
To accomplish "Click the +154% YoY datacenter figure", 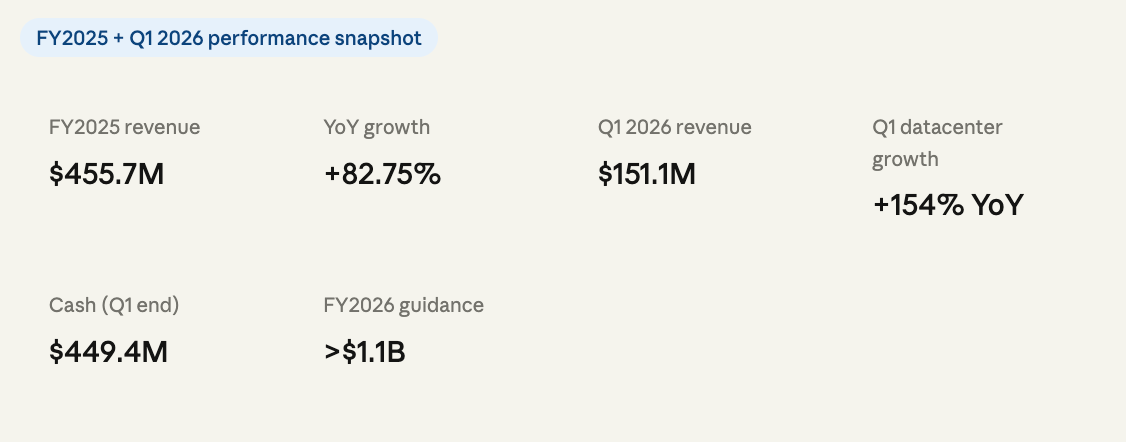I will (x=947, y=206).
